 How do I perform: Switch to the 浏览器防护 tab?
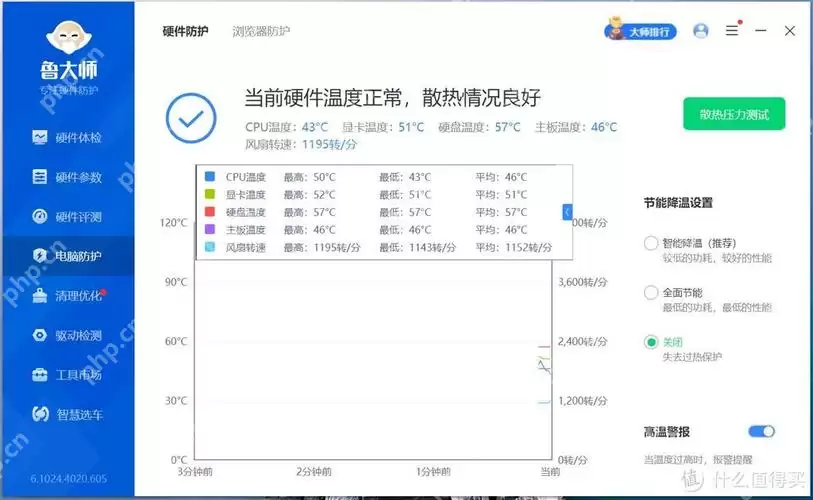coord(261,31)
